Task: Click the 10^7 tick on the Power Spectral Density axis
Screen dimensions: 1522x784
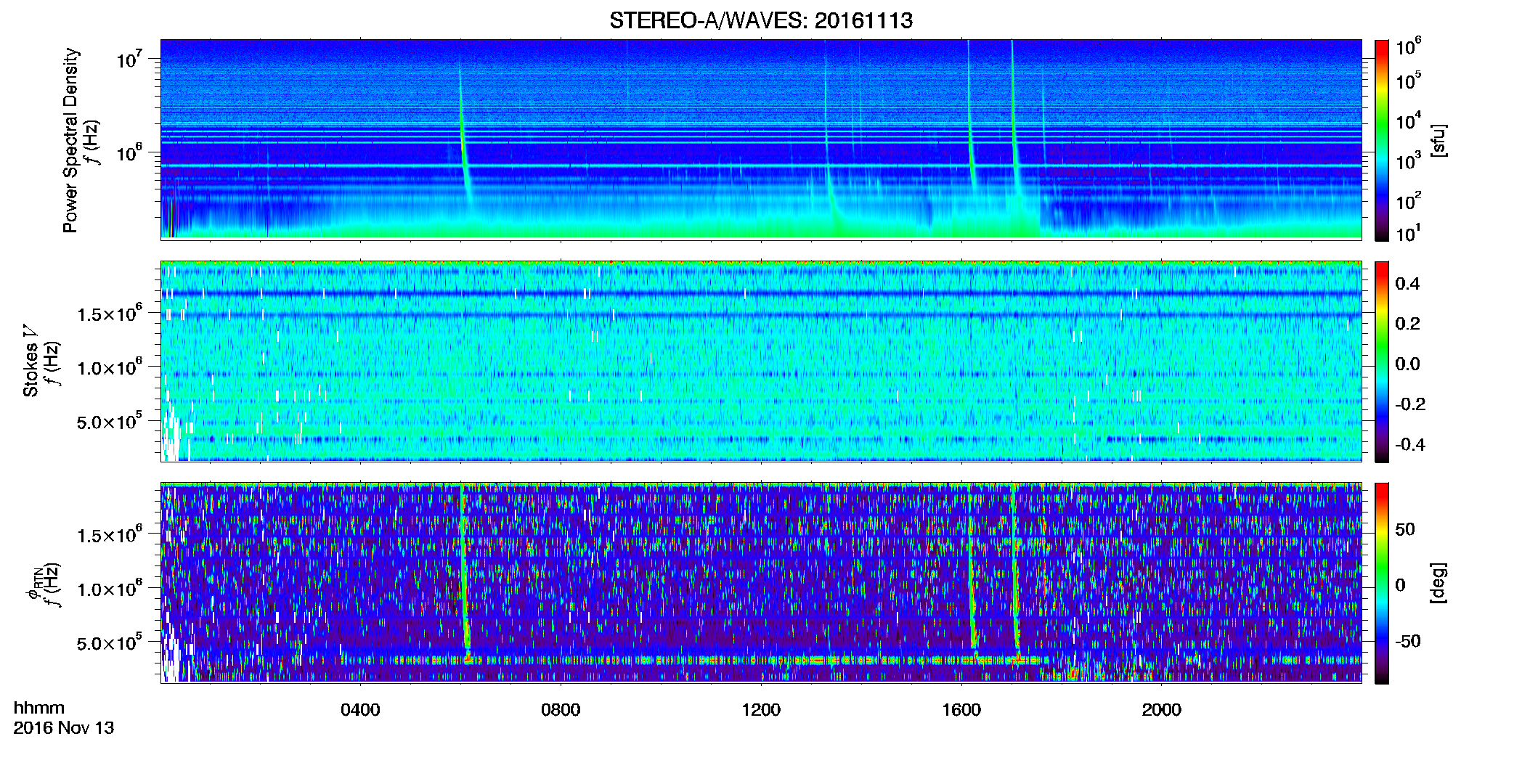Action: click(x=131, y=59)
